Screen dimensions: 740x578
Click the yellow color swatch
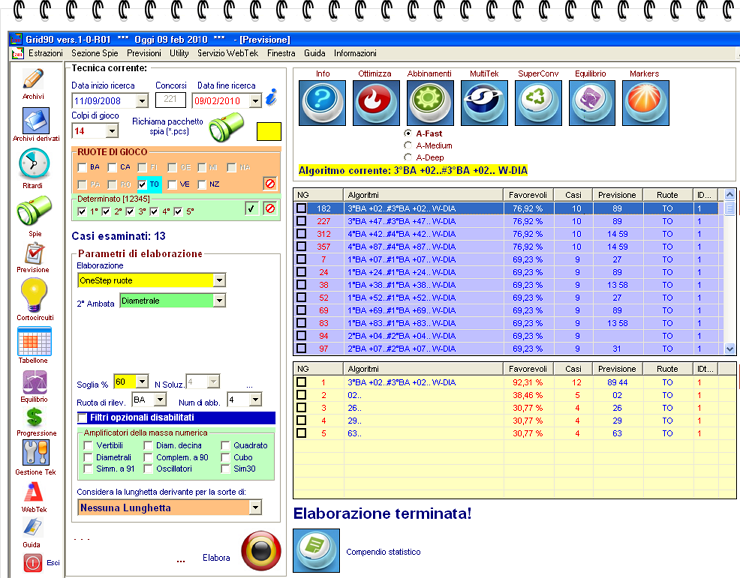269,131
